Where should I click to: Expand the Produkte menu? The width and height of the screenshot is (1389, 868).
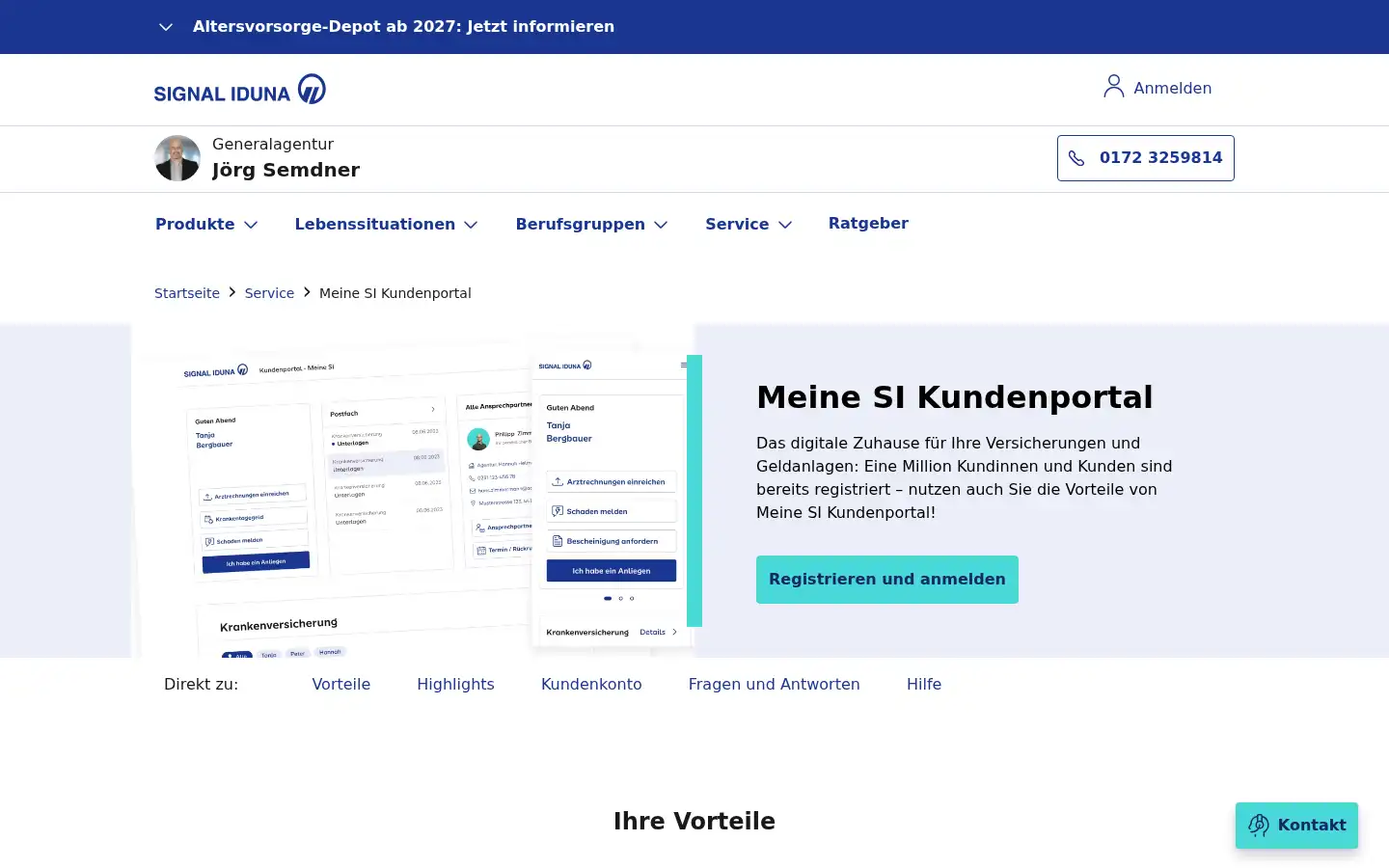(206, 224)
